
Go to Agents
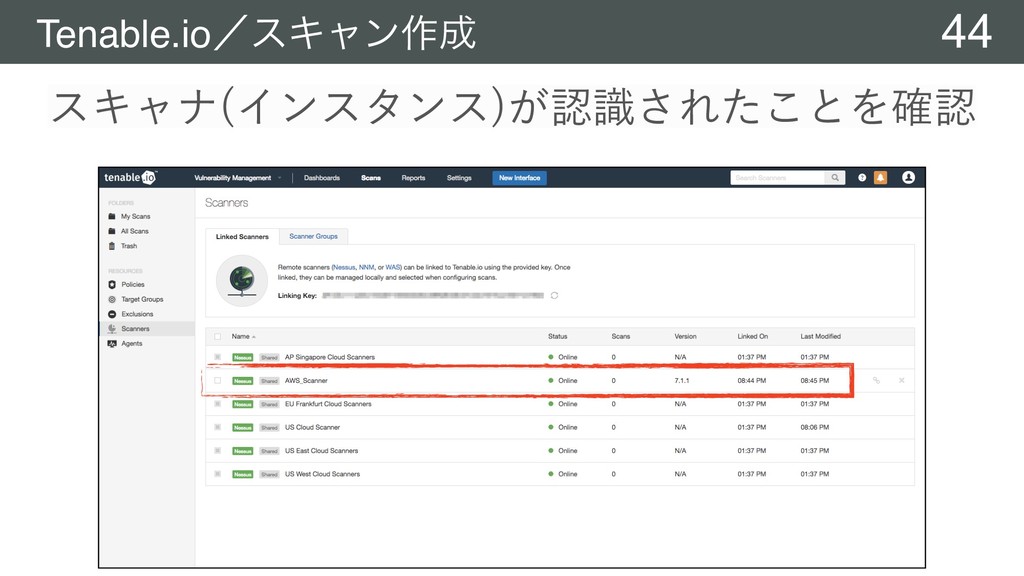132,344
